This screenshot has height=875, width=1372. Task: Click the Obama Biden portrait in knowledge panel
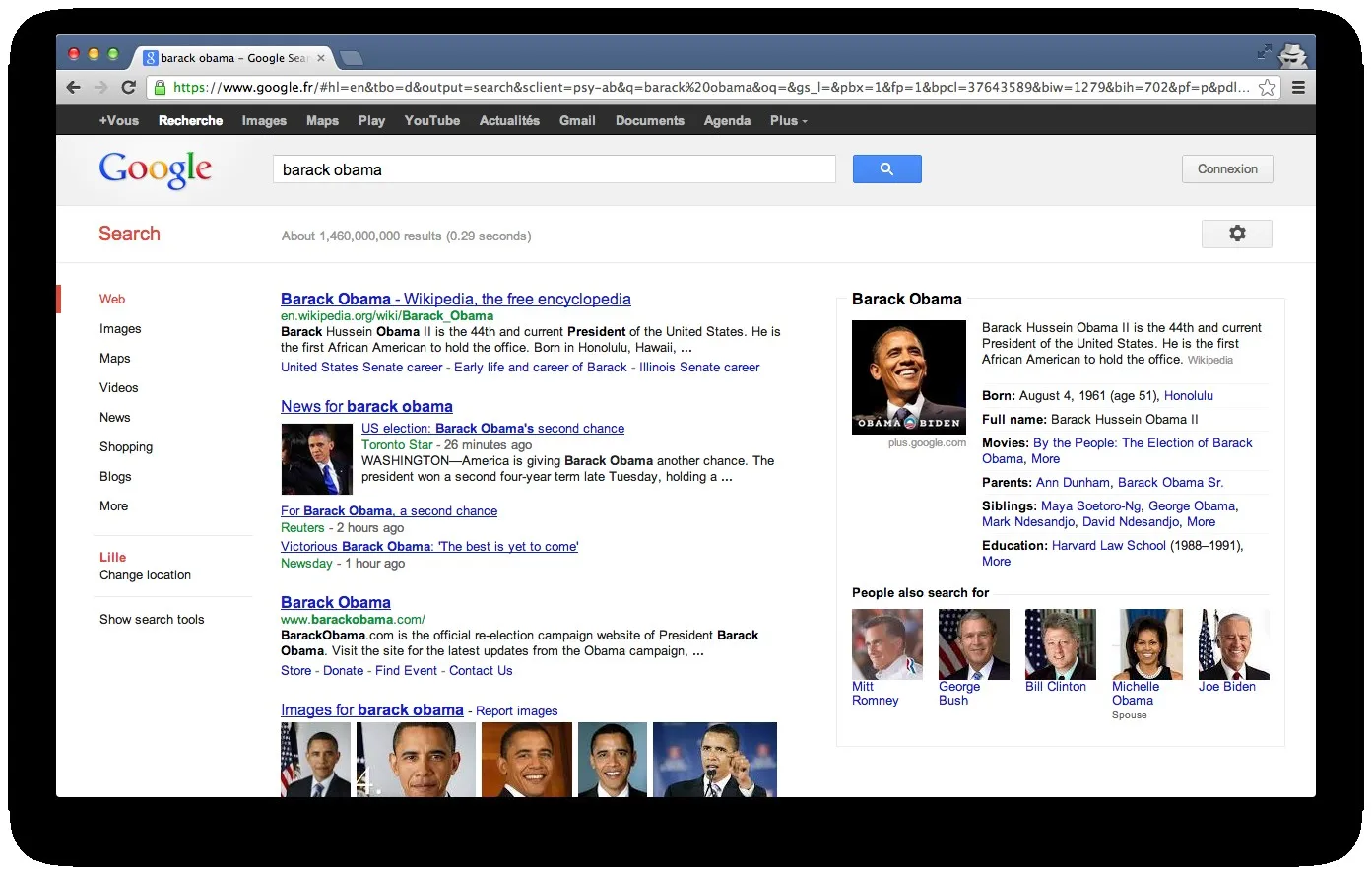(x=909, y=377)
